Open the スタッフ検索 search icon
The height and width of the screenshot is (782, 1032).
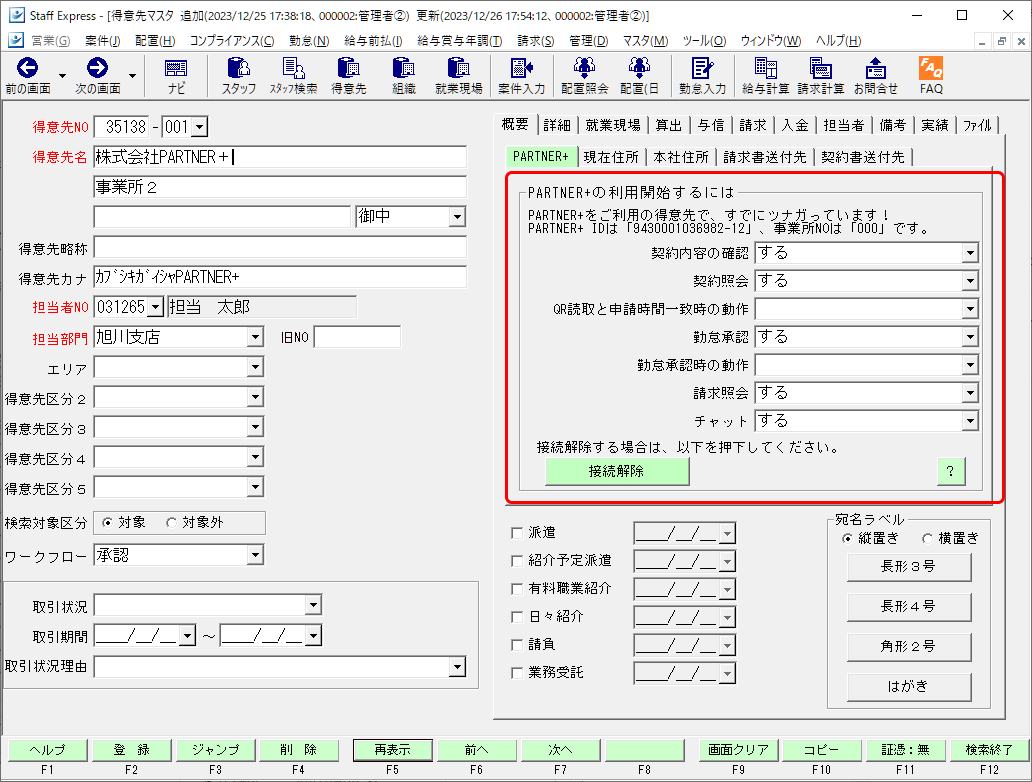tap(294, 68)
